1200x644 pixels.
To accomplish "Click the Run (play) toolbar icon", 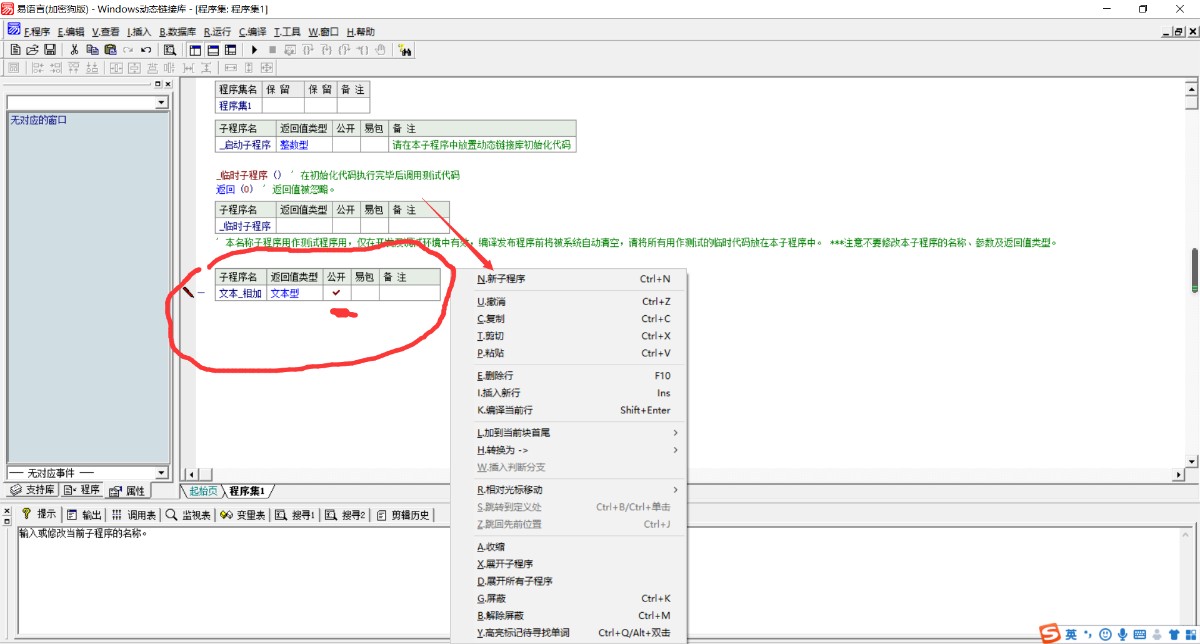I will tap(255, 49).
